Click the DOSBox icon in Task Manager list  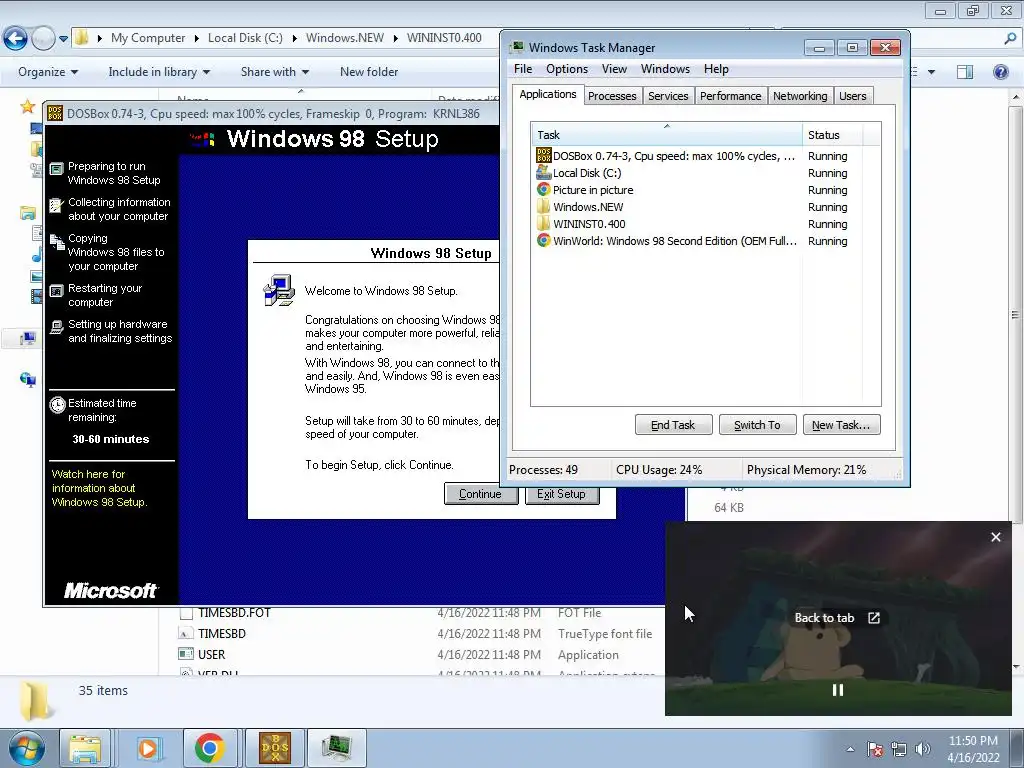click(x=543, y=155)
